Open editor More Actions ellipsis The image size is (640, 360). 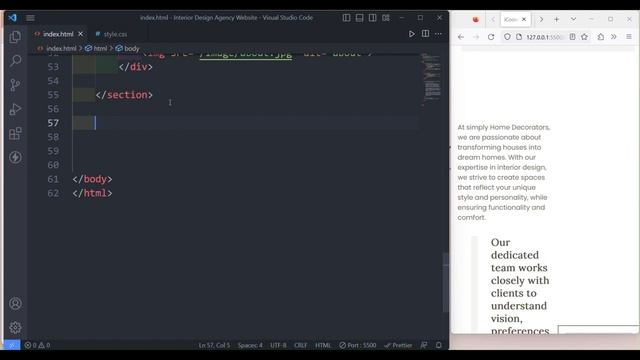click(x=438, y=34)
